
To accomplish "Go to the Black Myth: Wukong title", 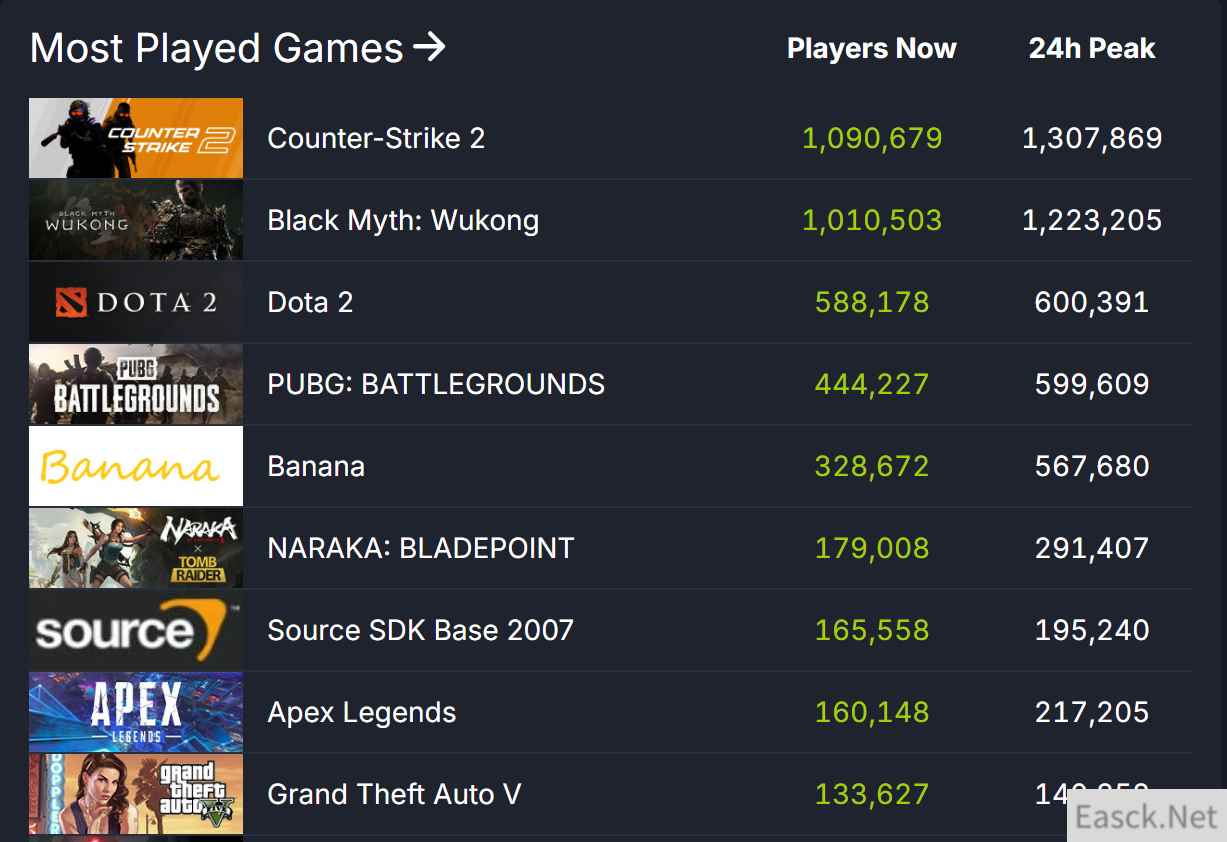I will coord(403,220).
